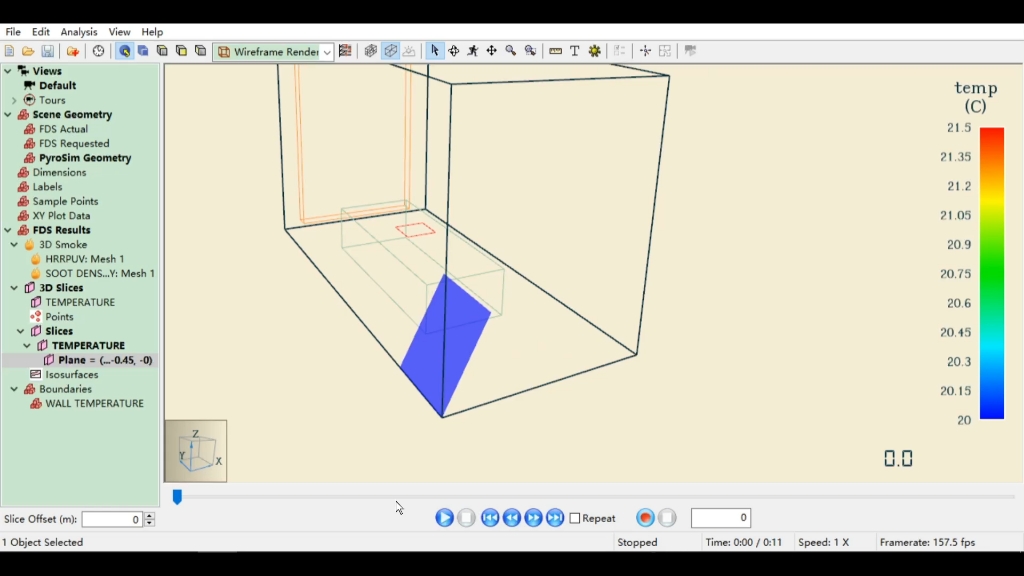The image size is (1024, 576).
Task: Select the zoom window tool icon
Action: 530,51
